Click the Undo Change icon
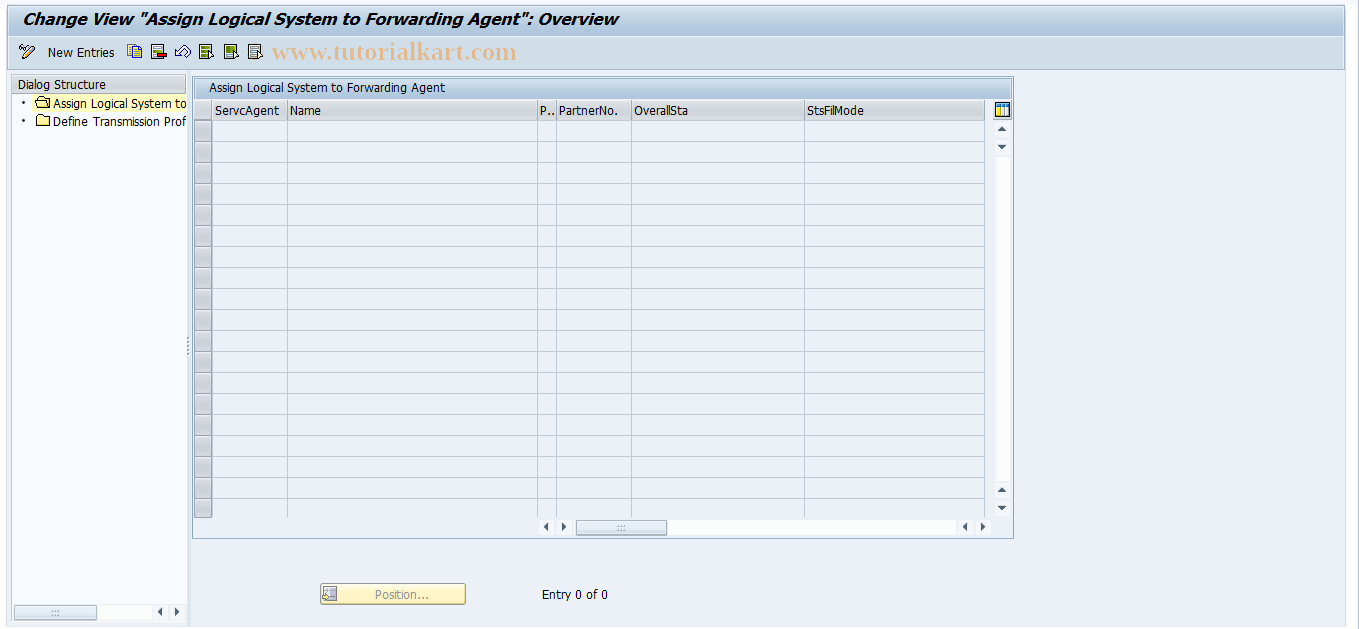 pyautogui.click(x=182, y=51)
